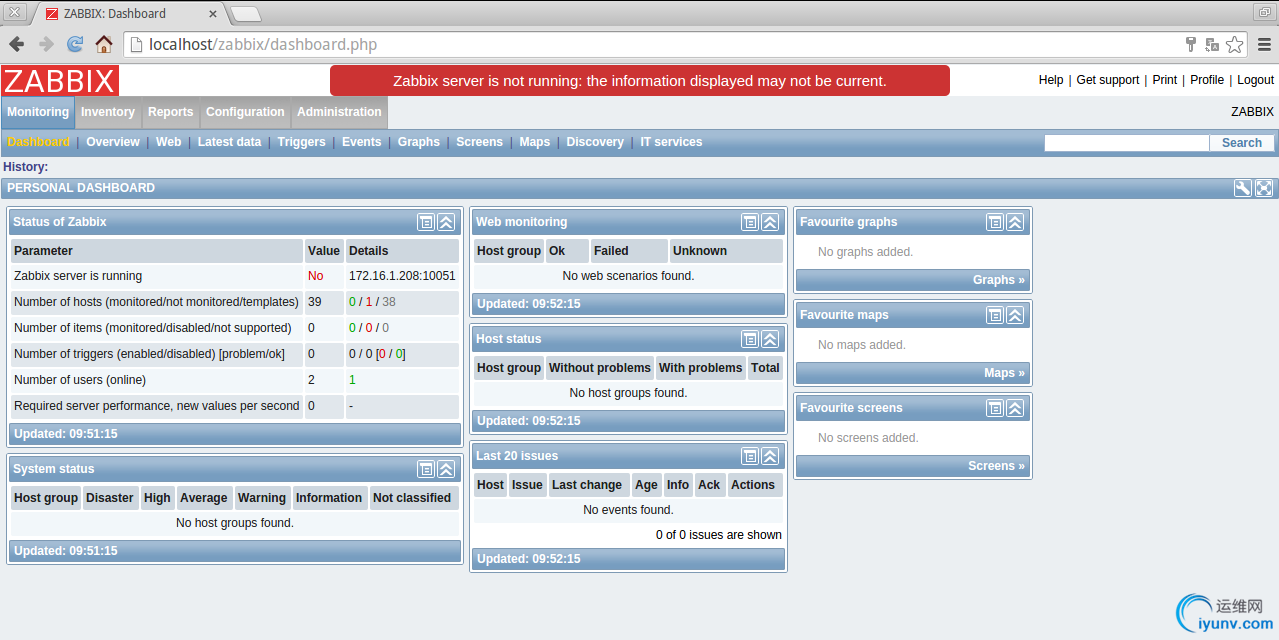Open Web monitoring widget menu icon
The image size is (1279, 640).
click(750, 222)
